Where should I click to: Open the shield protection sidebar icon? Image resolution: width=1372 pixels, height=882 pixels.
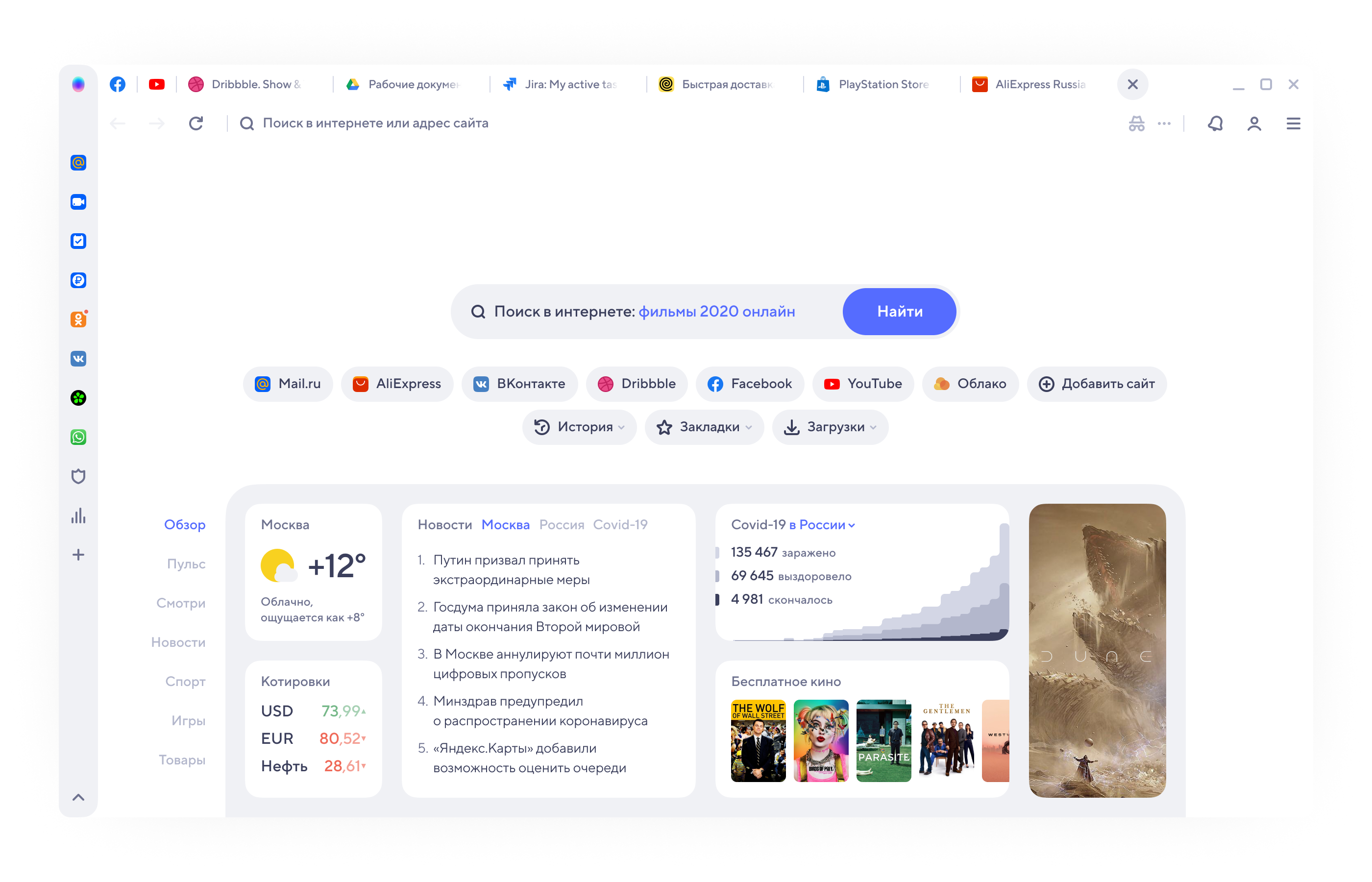click(x=78, y=476)
